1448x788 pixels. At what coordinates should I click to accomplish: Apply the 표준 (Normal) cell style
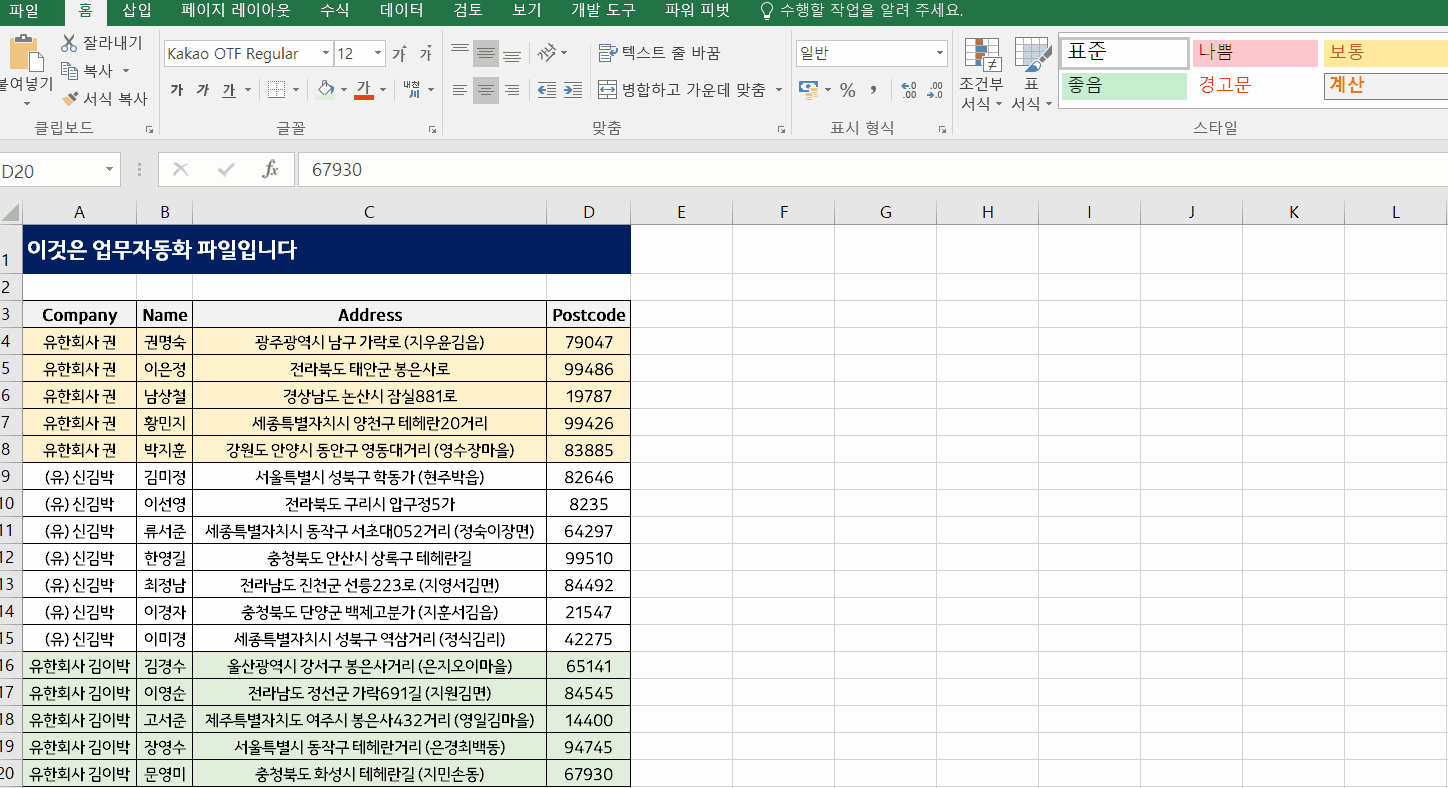click(x=1124, y=53)
